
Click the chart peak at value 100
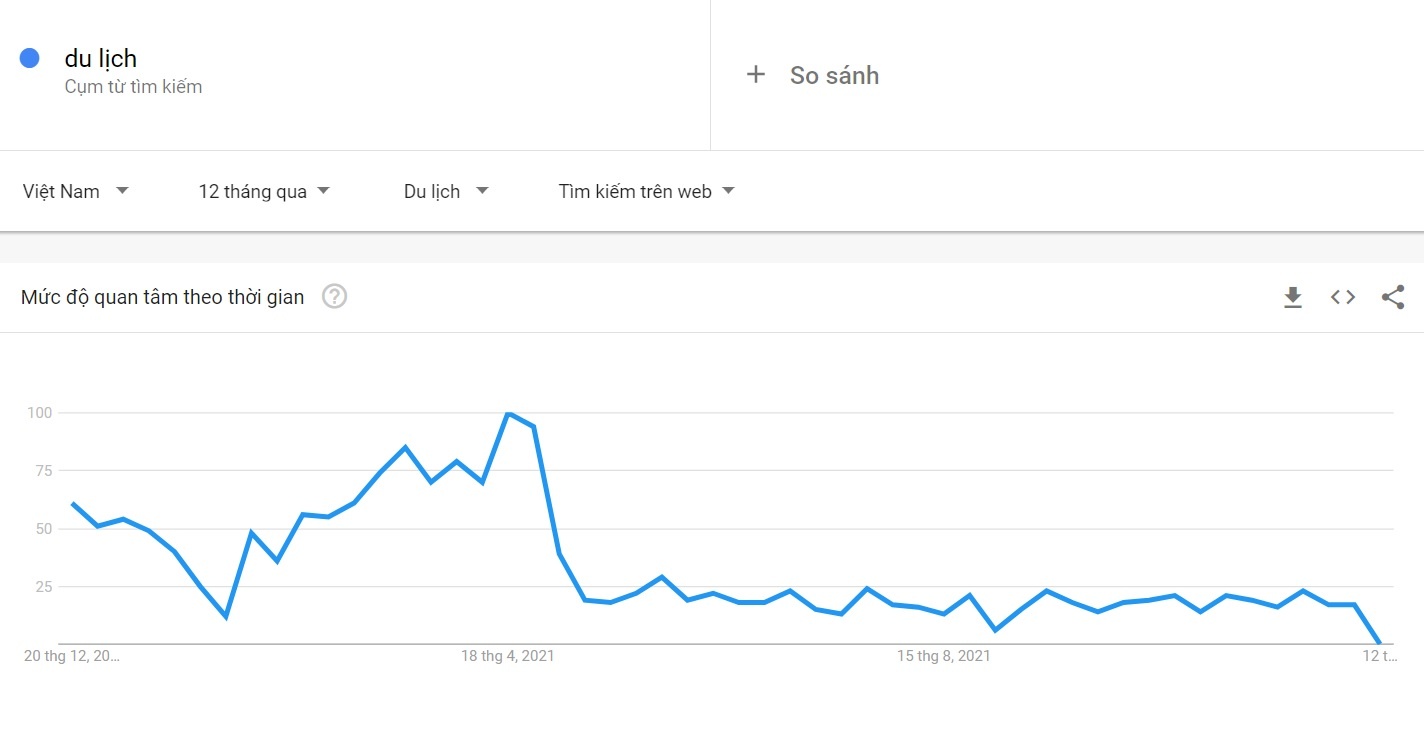(508, 413)
